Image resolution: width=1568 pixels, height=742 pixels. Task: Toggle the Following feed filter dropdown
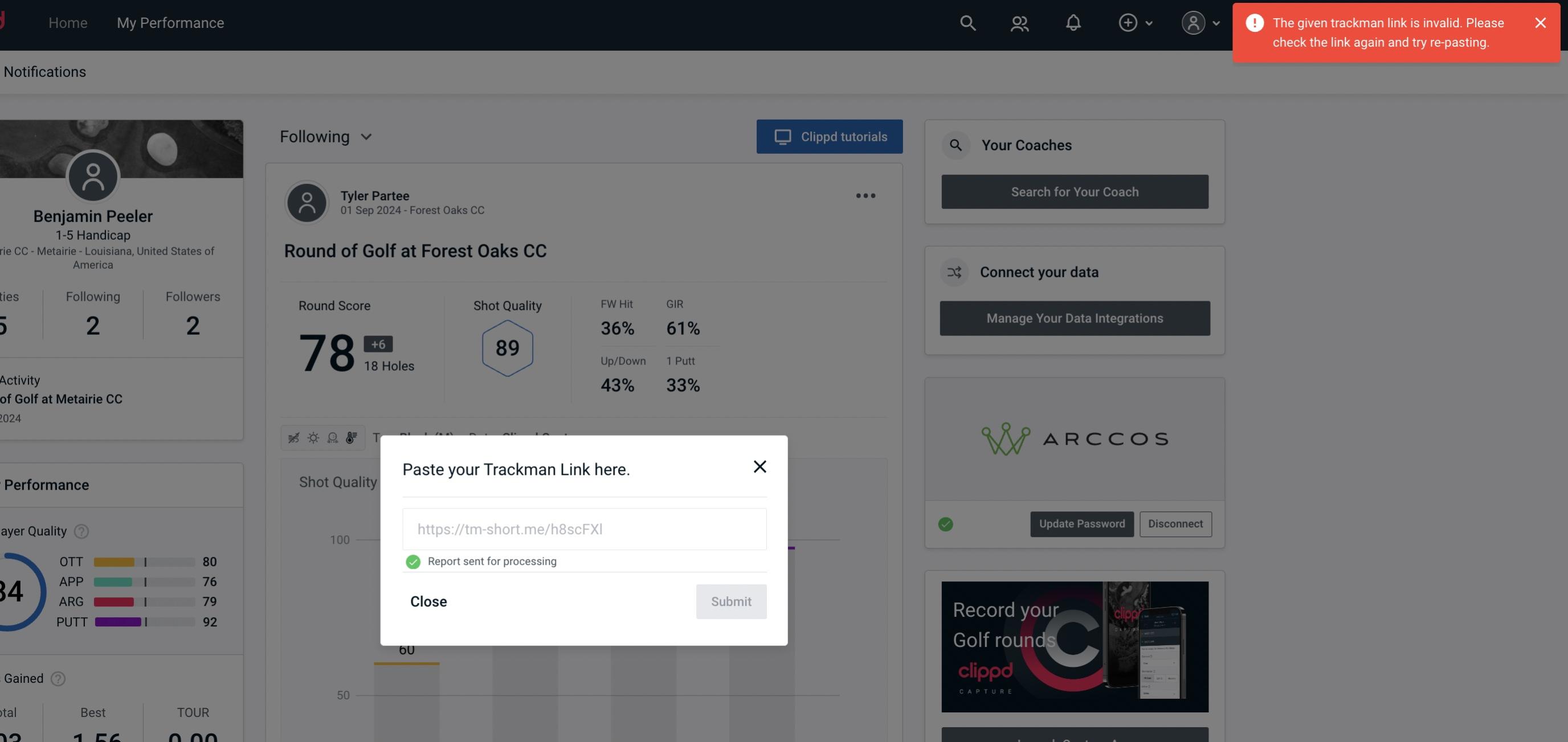click(326, 136)
